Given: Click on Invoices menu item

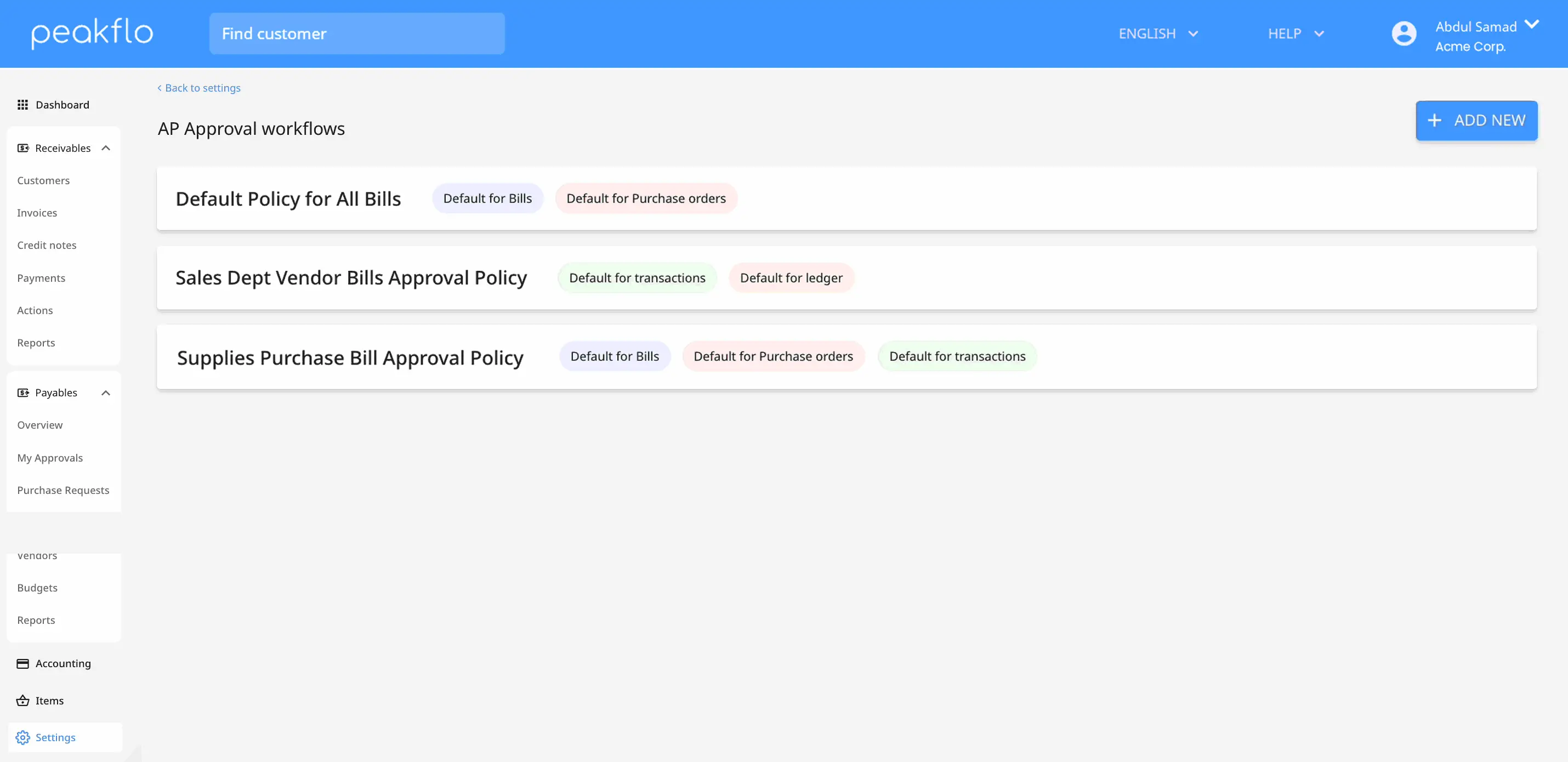Looking at the screenshot, I should pyautogui.click(x=37, y=212).
